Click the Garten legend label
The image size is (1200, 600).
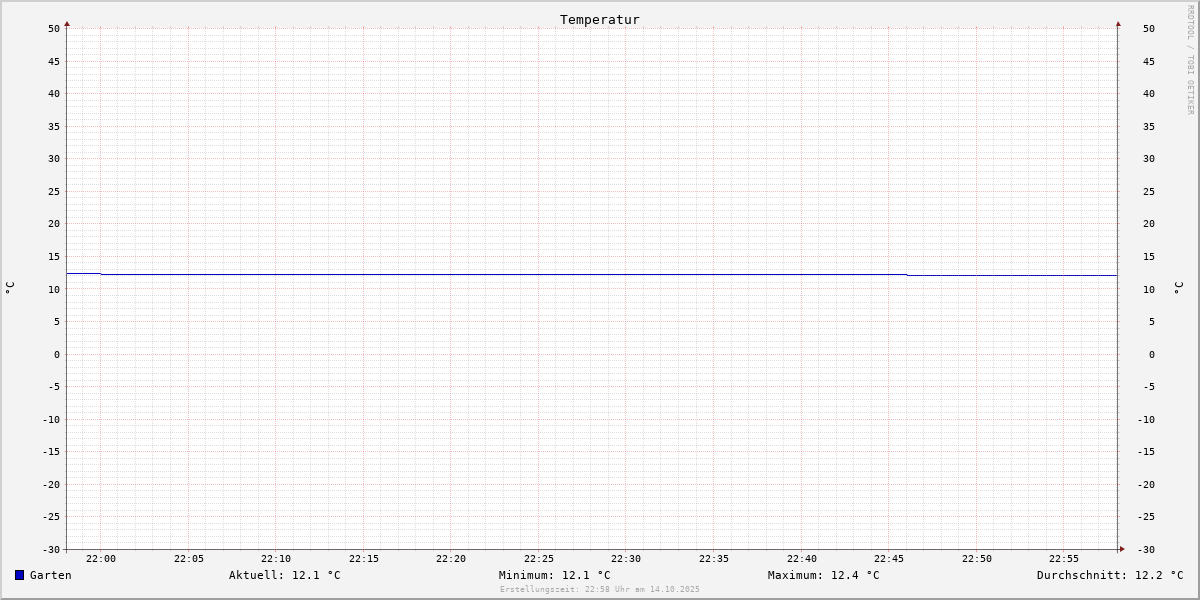click(x=51, y=575)
